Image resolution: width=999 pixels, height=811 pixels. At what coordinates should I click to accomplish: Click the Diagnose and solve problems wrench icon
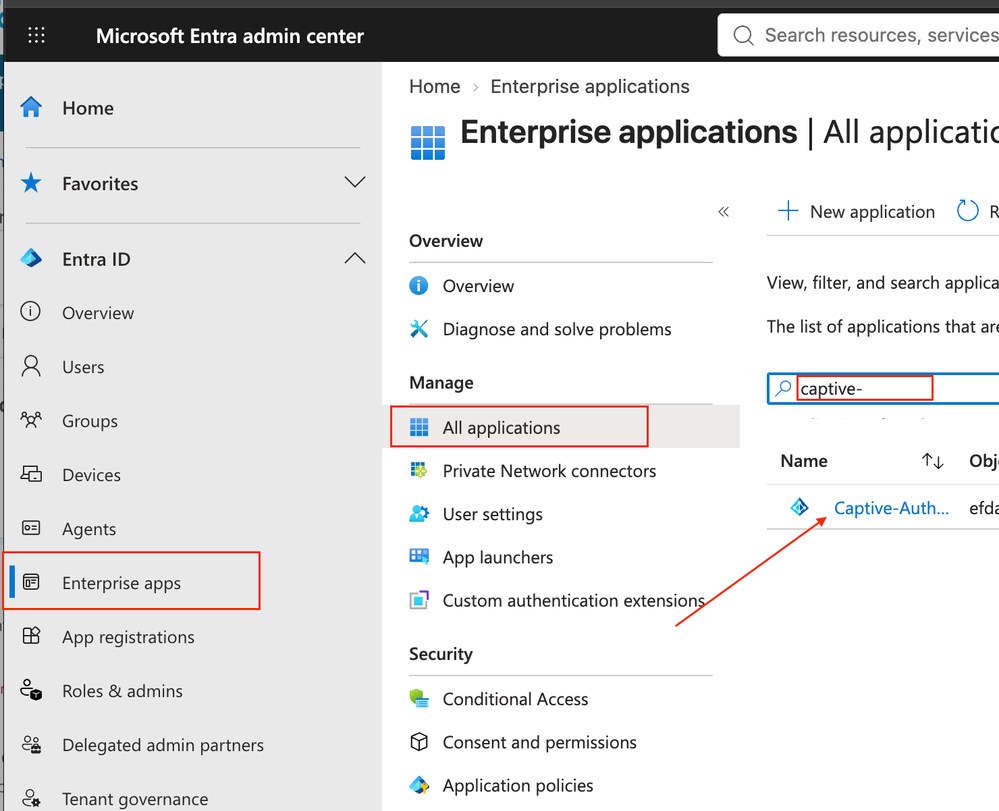[419, 329]
